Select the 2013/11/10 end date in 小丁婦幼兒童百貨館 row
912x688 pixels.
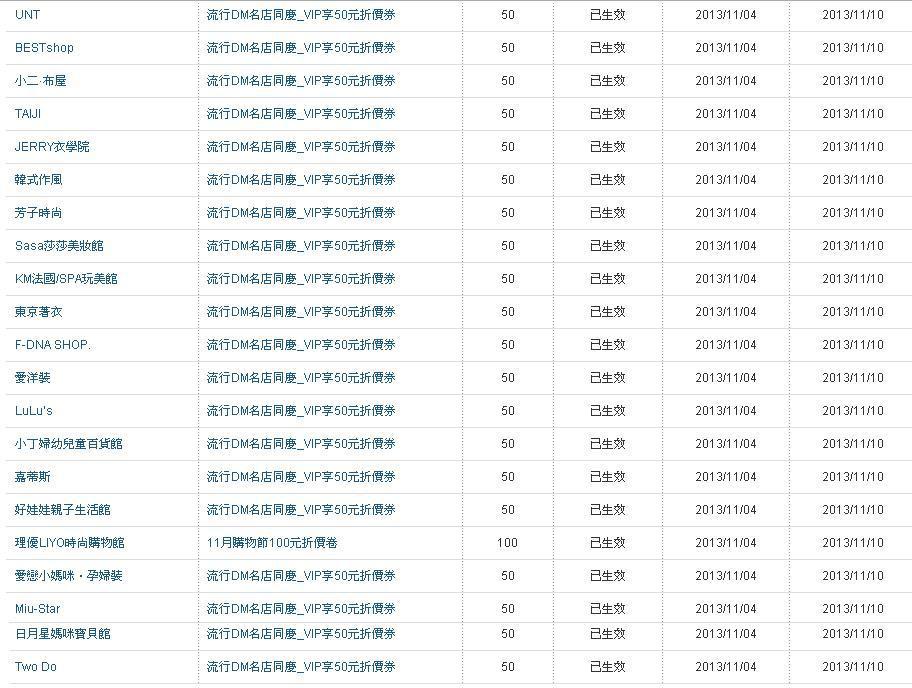point(853,444)
